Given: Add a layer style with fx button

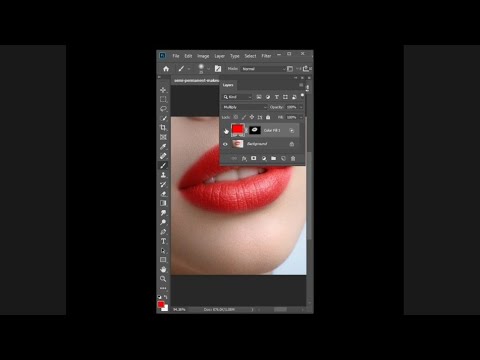Looking at the screenshot, I should point(244,158).
